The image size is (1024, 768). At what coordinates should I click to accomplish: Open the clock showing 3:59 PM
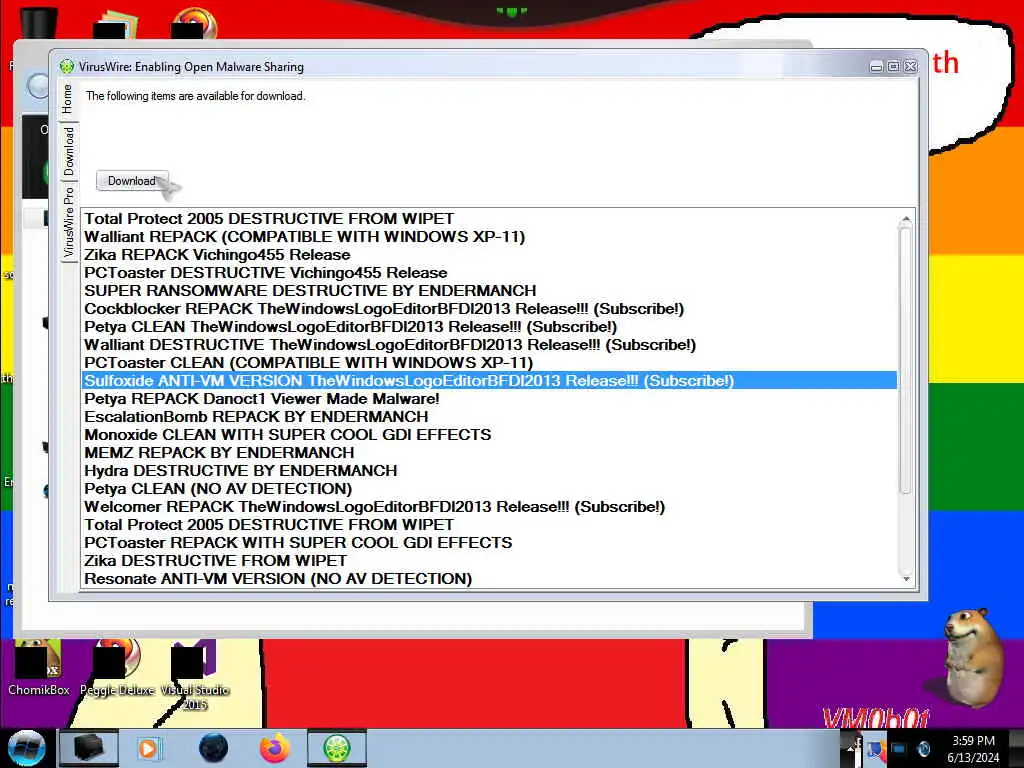[x=973, y=748]
